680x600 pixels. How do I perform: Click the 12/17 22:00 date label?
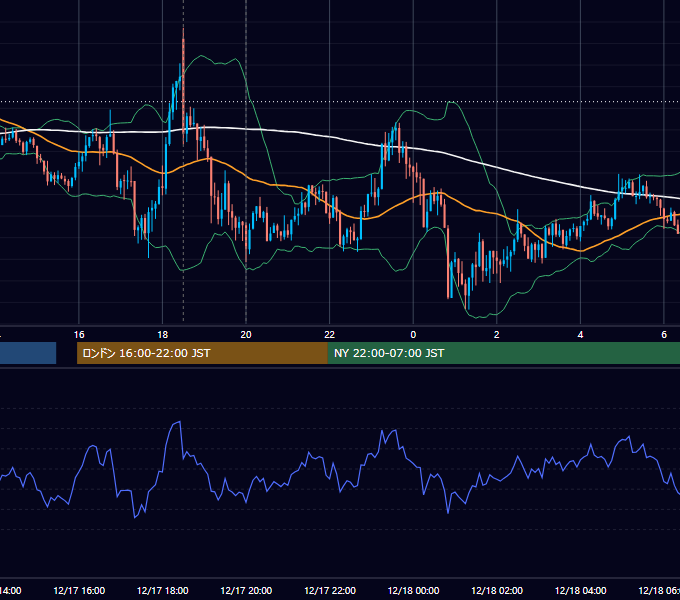[x=330, y=590]
